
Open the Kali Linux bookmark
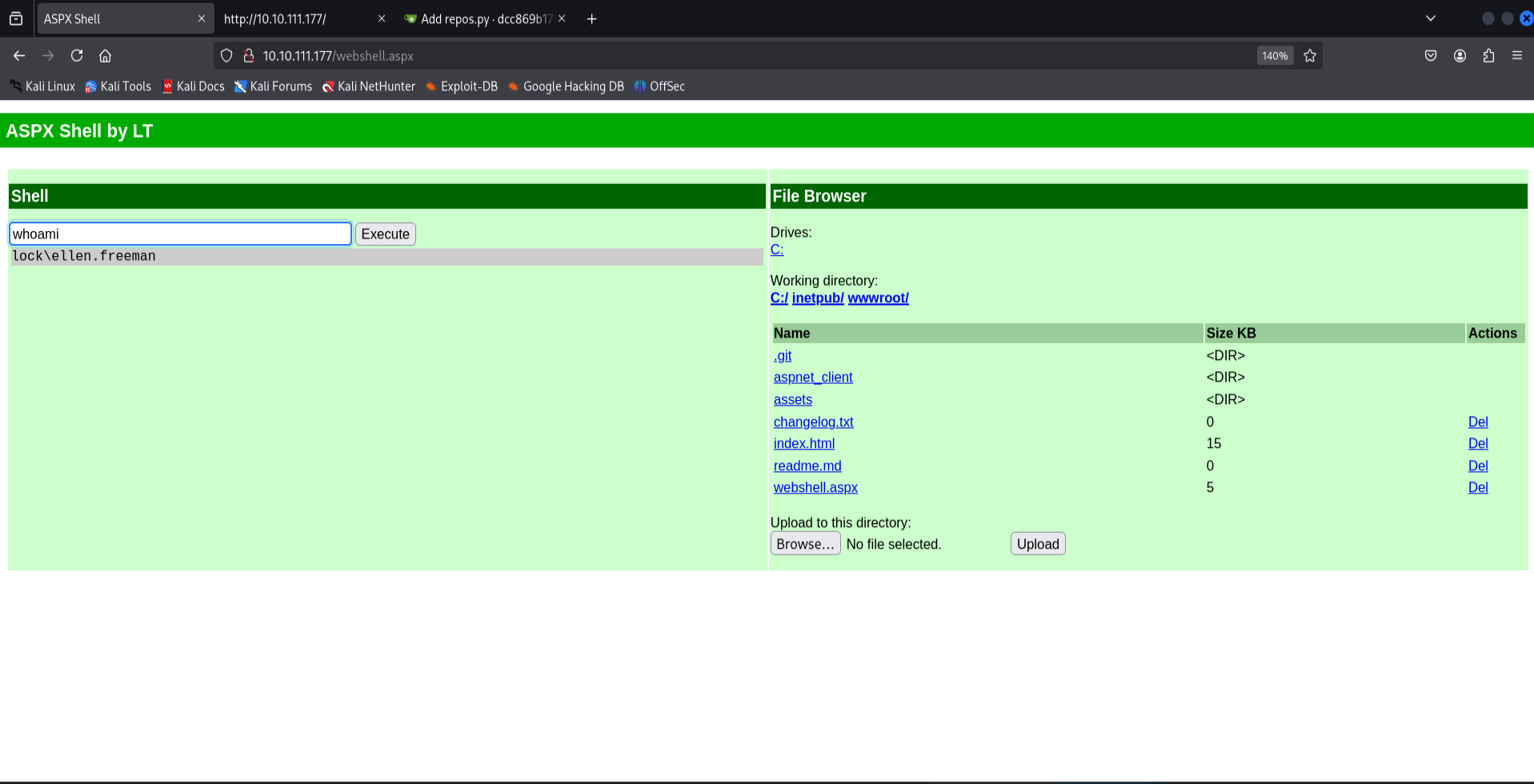pyautogui.click(x=42, y=86)
